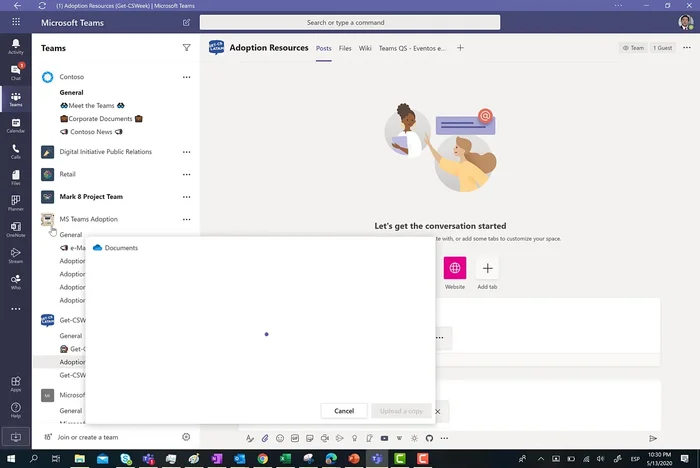Switch to the Posts tab
This screenshot has height=468, width=700.
coord(324,48)
